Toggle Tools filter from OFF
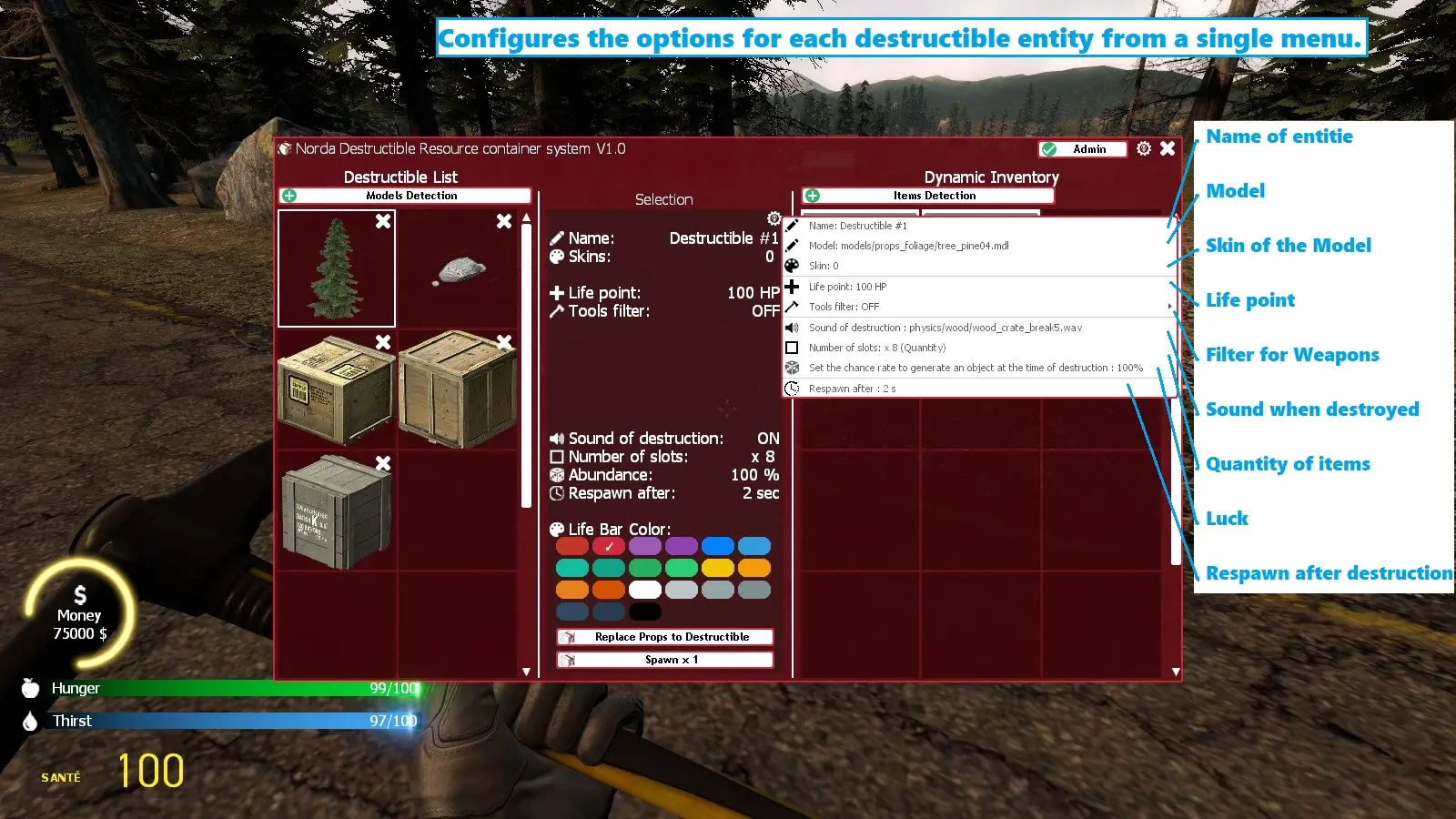Screen dimensions: 1456x819 764,310
